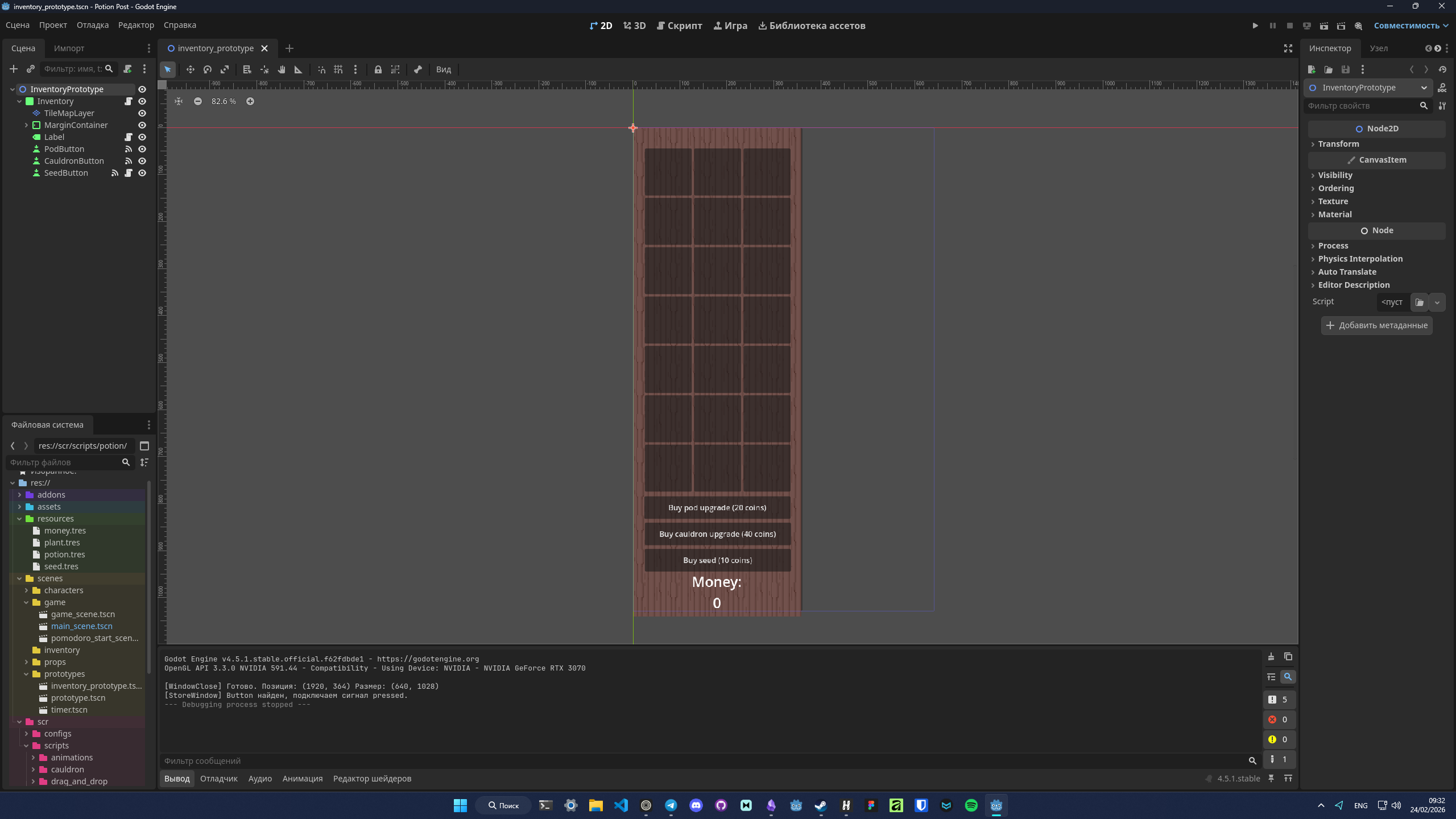
Task: Expand the Transform property section
Action: 1338,144
